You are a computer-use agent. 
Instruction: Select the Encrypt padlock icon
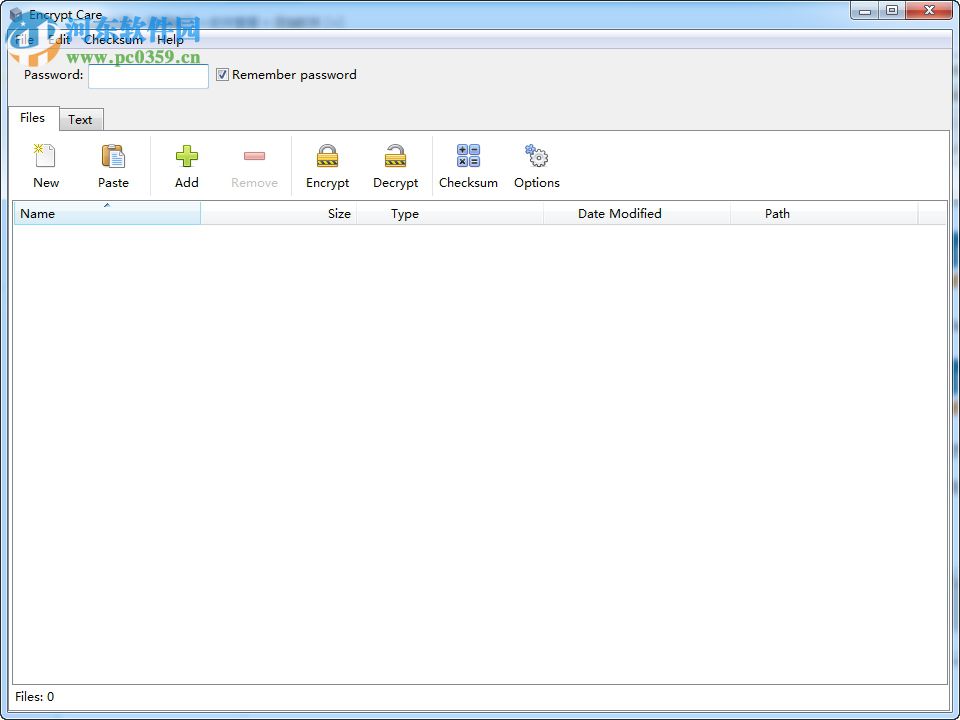tap(327, 163)
